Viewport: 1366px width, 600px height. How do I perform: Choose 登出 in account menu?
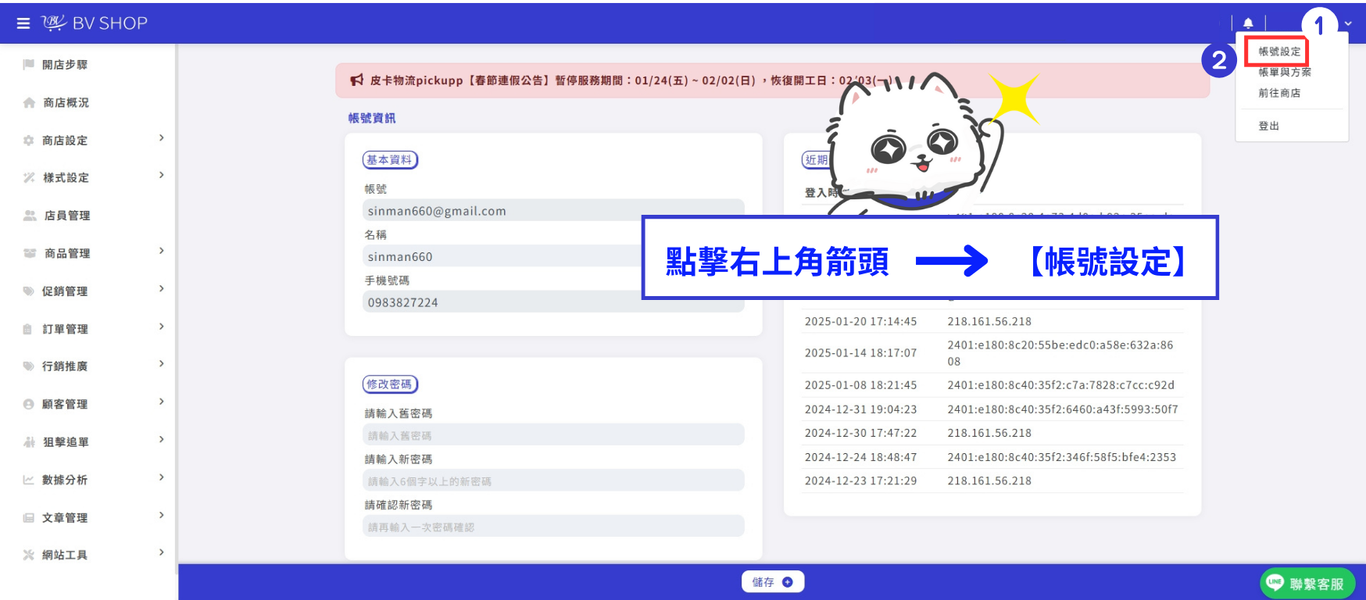pos(1268,126)
